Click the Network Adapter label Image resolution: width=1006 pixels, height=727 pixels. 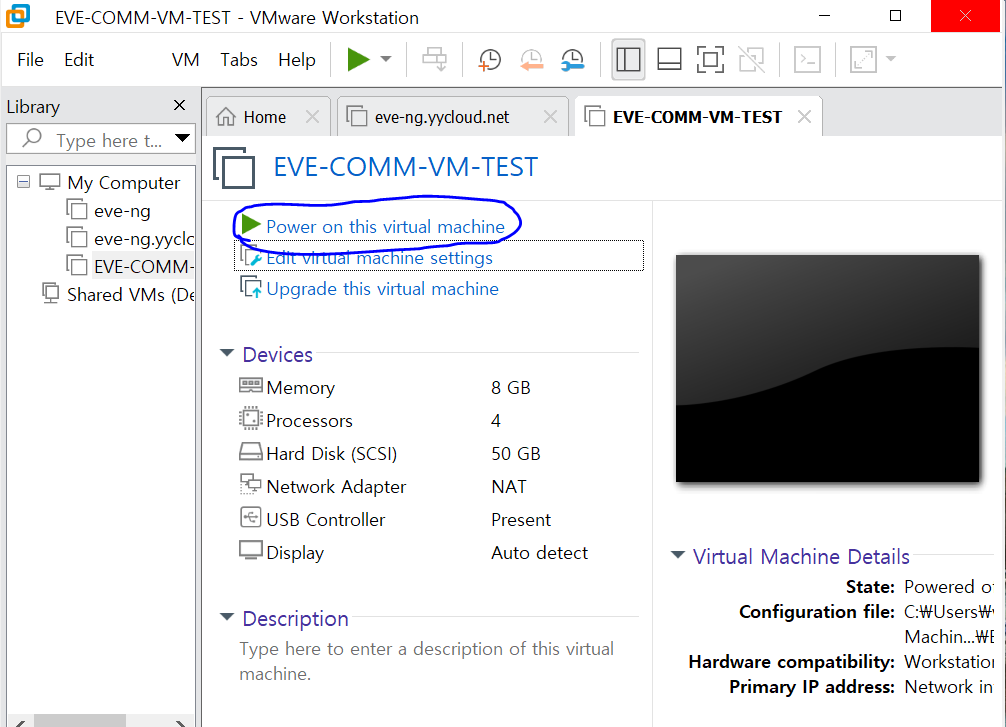(336, 487)
